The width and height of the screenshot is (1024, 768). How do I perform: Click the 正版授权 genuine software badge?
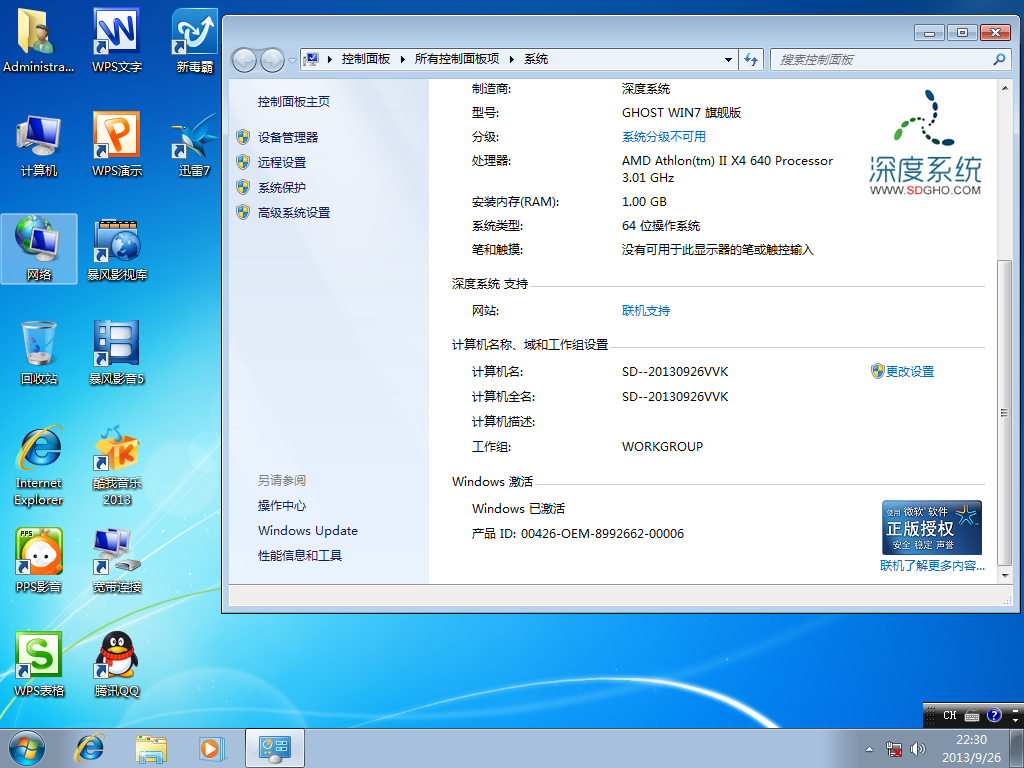tap(932, 528)
